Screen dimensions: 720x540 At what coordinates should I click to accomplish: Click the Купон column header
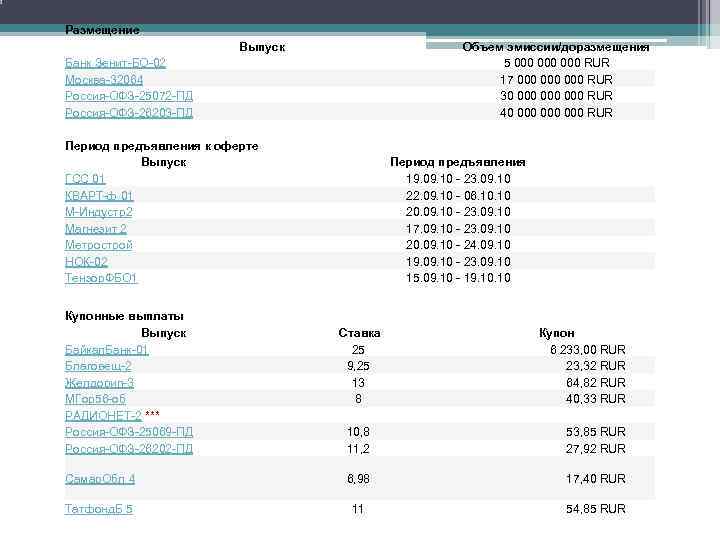coord(557,333)
